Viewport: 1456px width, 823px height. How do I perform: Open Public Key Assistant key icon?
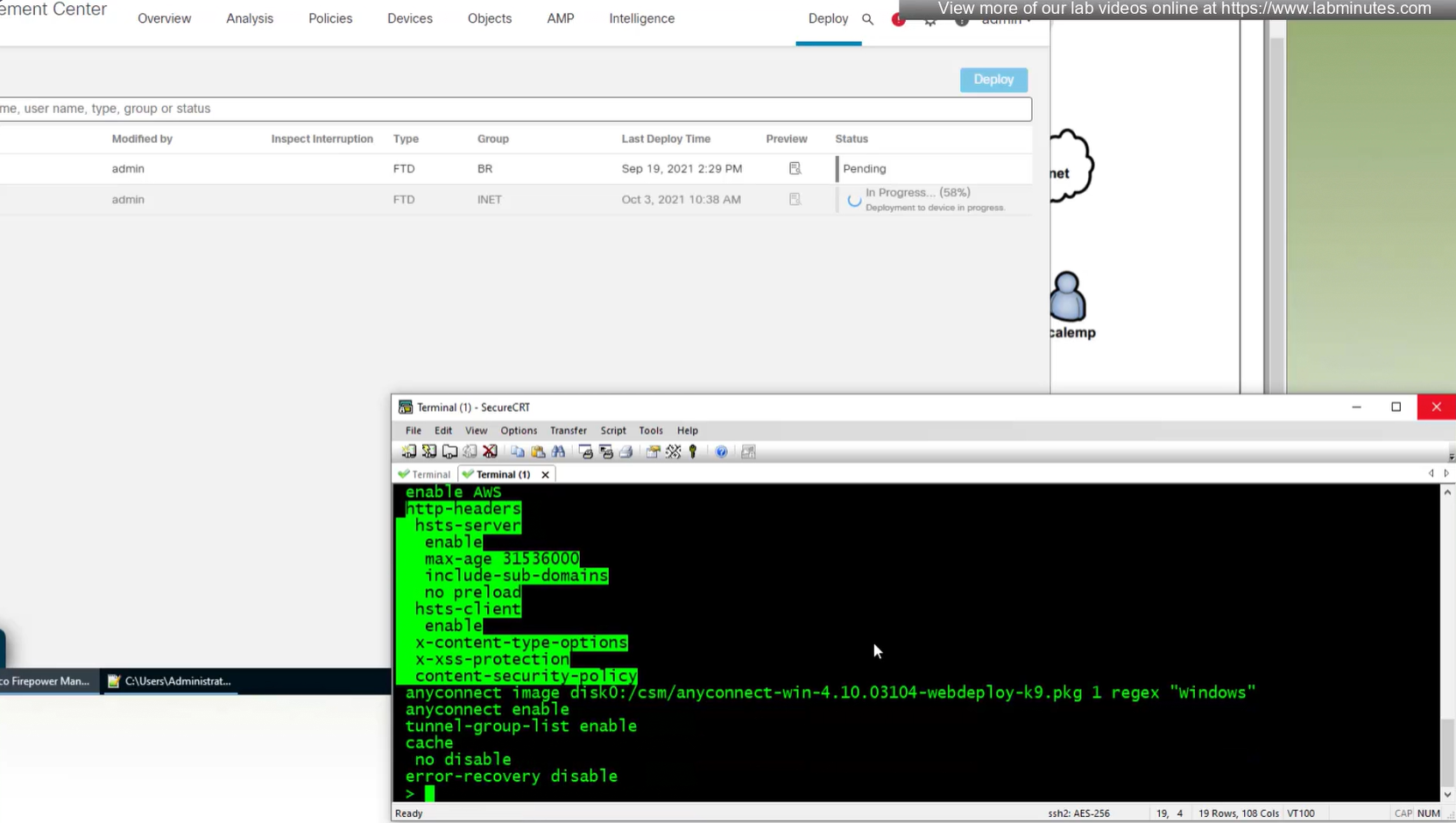693,451
